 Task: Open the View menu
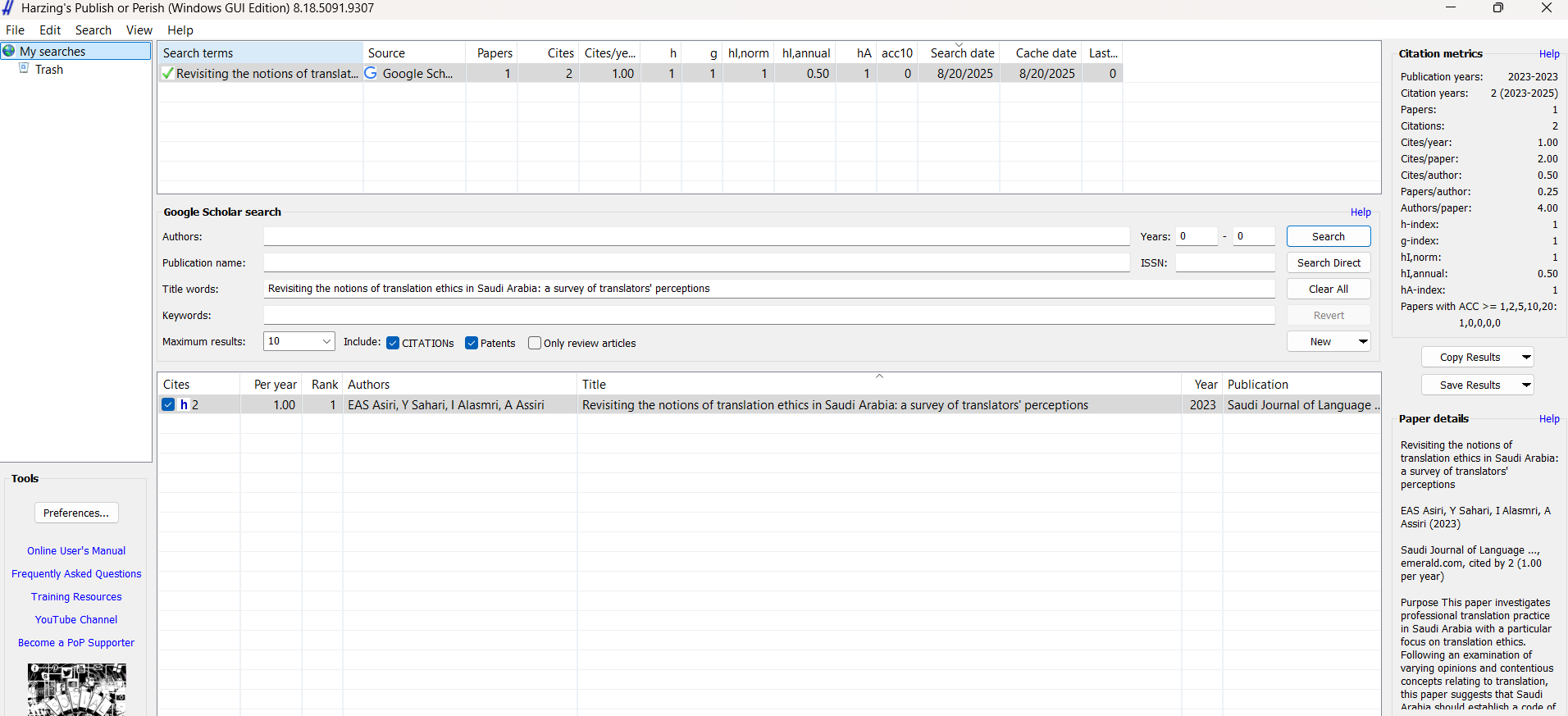click(139, 30)
